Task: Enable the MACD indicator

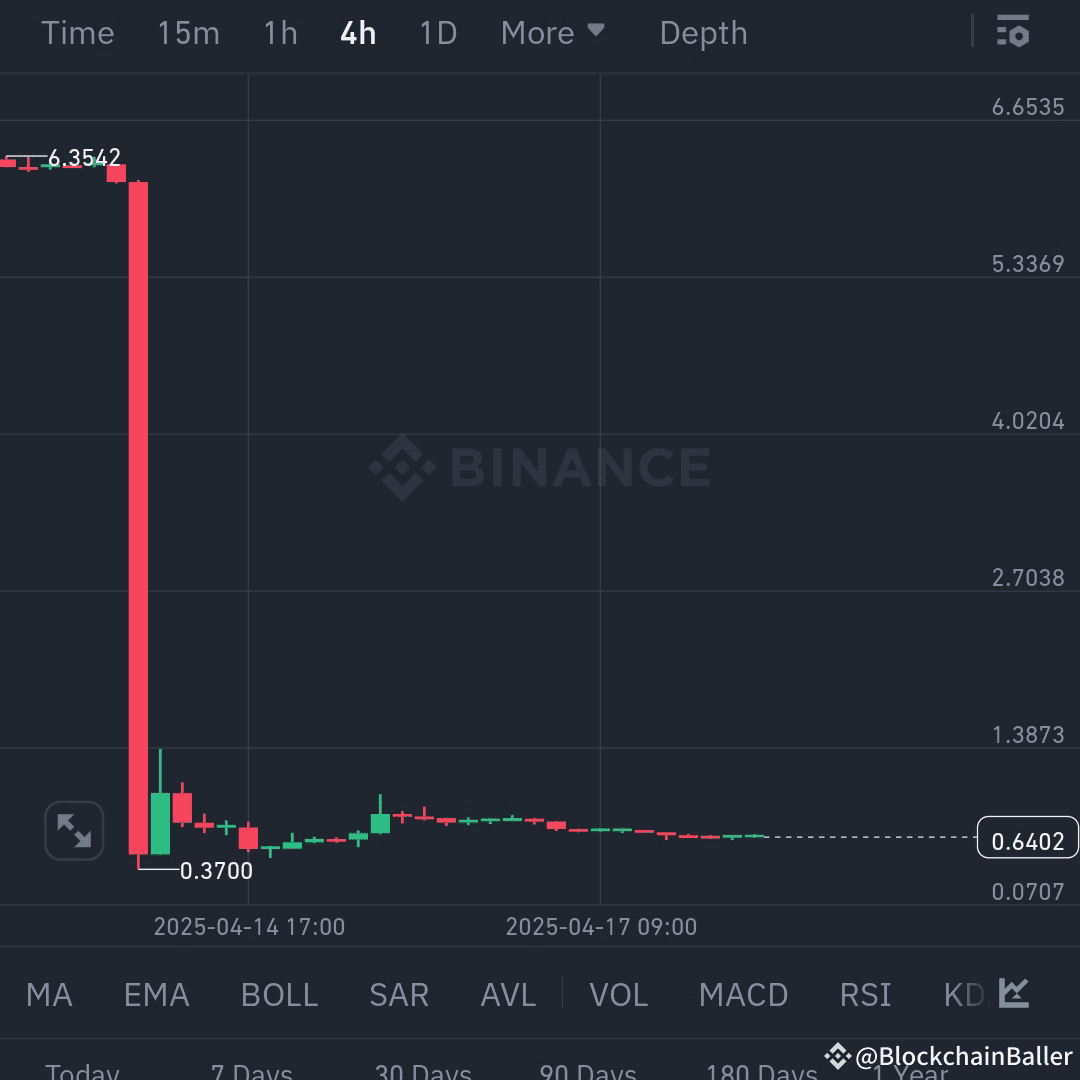Action: pyautogui.click(x=743, y=993)
